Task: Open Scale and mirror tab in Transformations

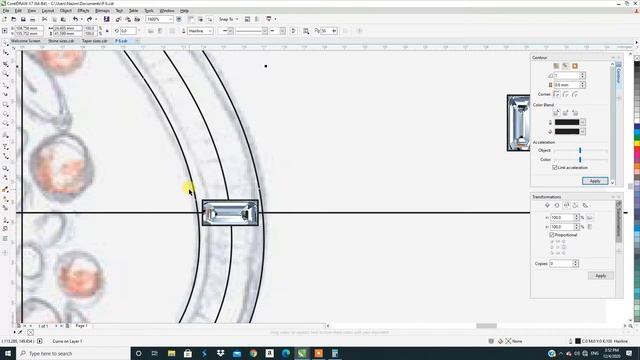Action: click(x=566, y=205)
